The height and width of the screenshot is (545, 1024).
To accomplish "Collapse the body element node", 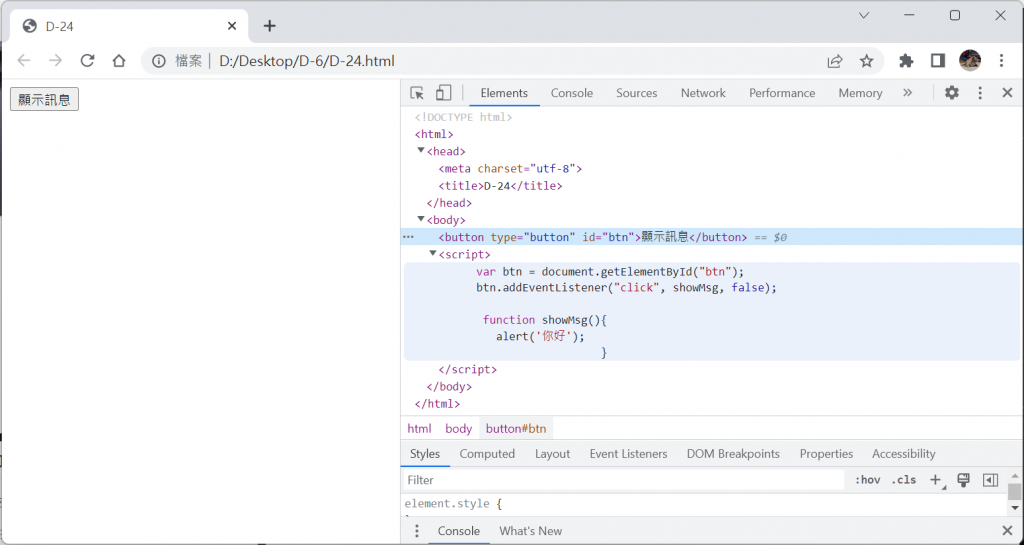I will [x=421, y=219].
